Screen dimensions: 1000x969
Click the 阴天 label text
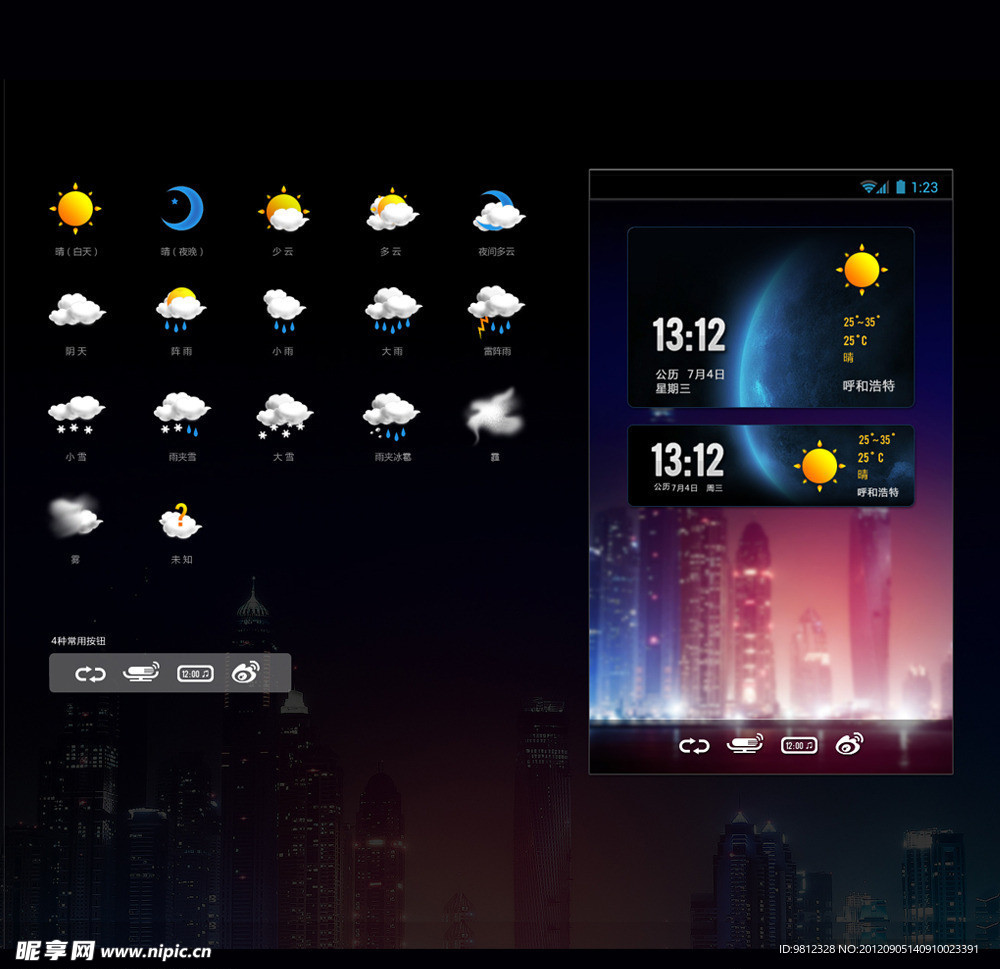click(x=76, y=351)
